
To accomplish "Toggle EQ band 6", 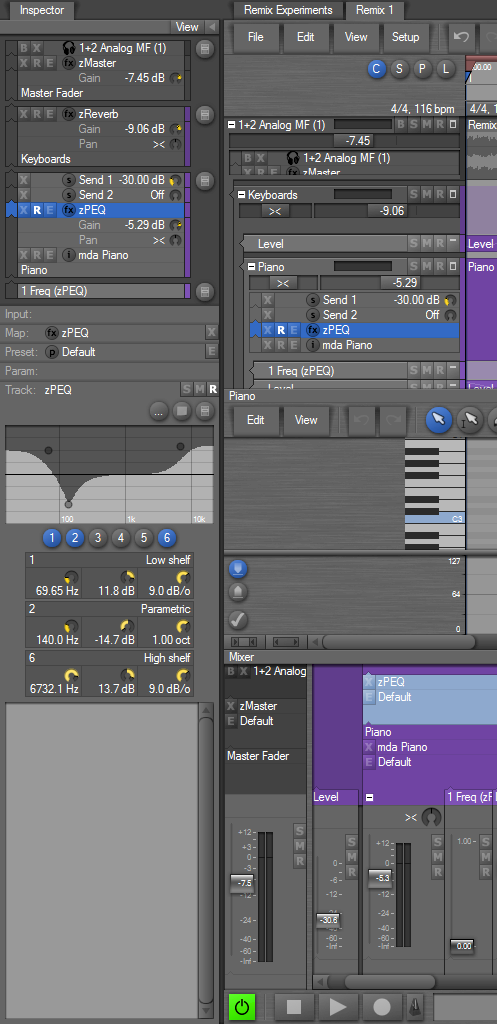I will pos(167,538).
